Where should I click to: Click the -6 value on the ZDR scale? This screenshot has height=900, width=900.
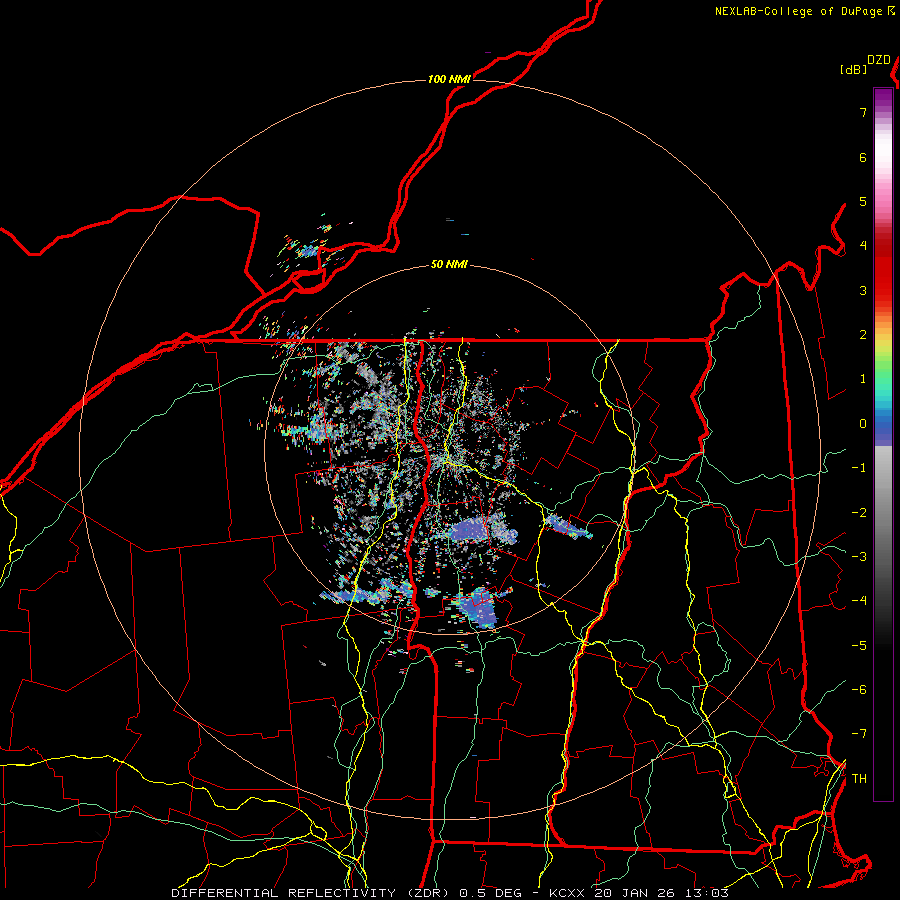tap(859, 690)
